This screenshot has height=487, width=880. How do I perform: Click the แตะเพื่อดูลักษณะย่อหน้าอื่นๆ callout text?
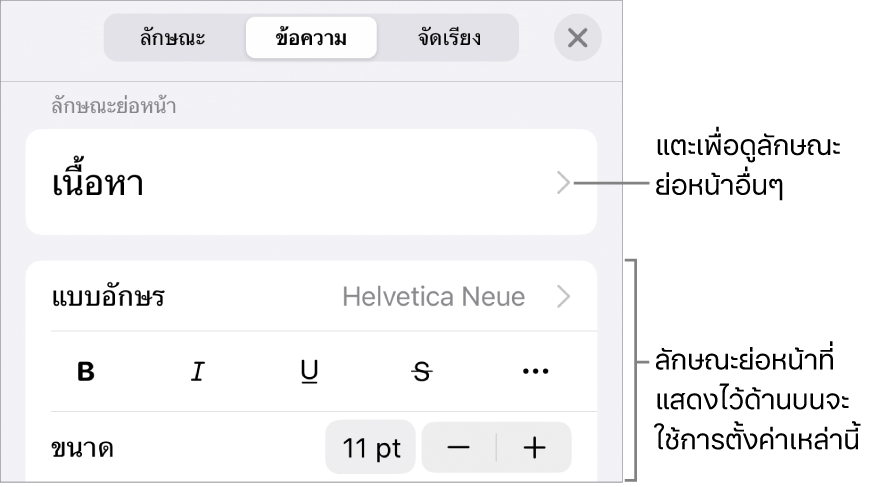tap(748, 166)
